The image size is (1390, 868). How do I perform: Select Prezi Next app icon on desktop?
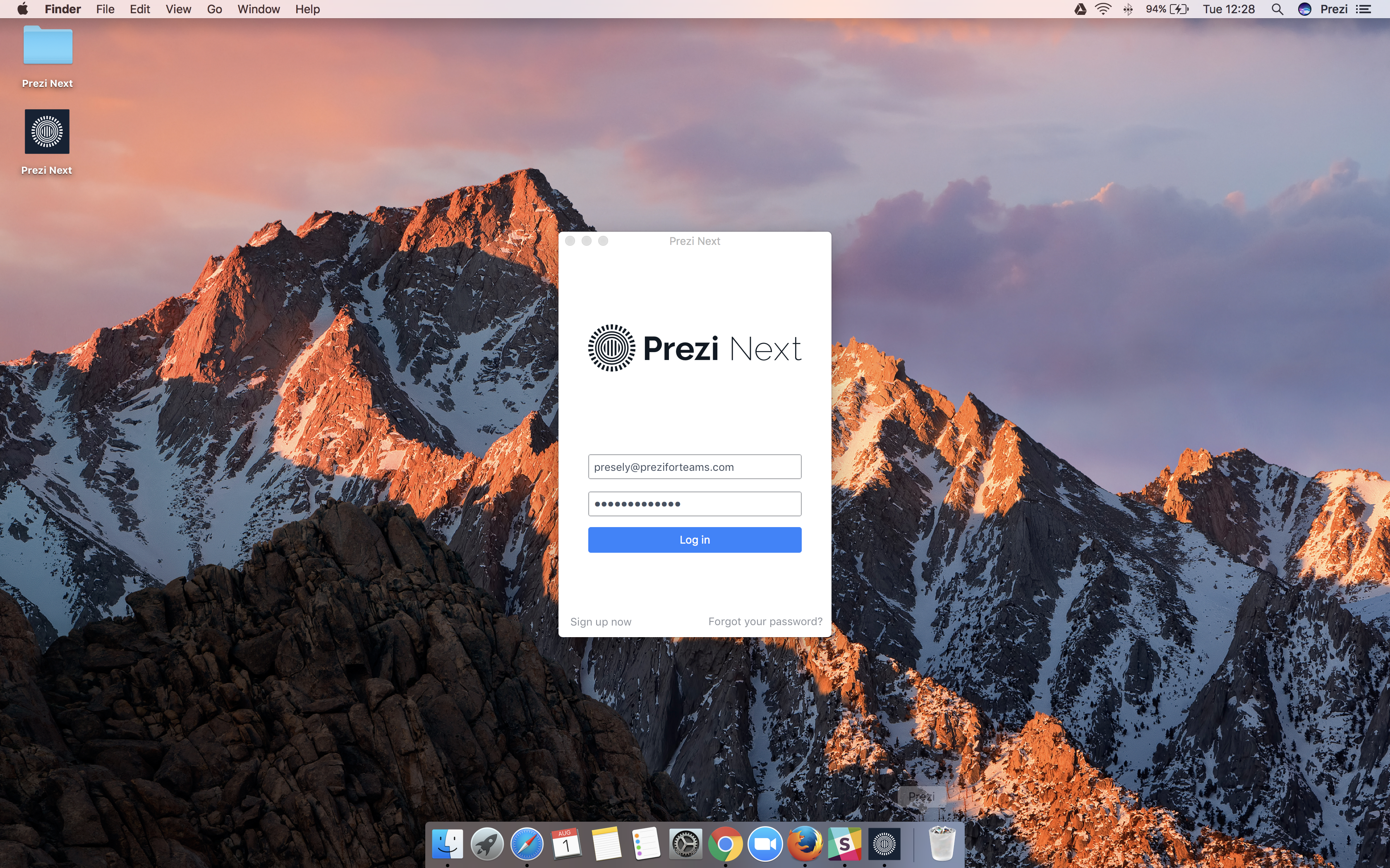coord(47,132)
